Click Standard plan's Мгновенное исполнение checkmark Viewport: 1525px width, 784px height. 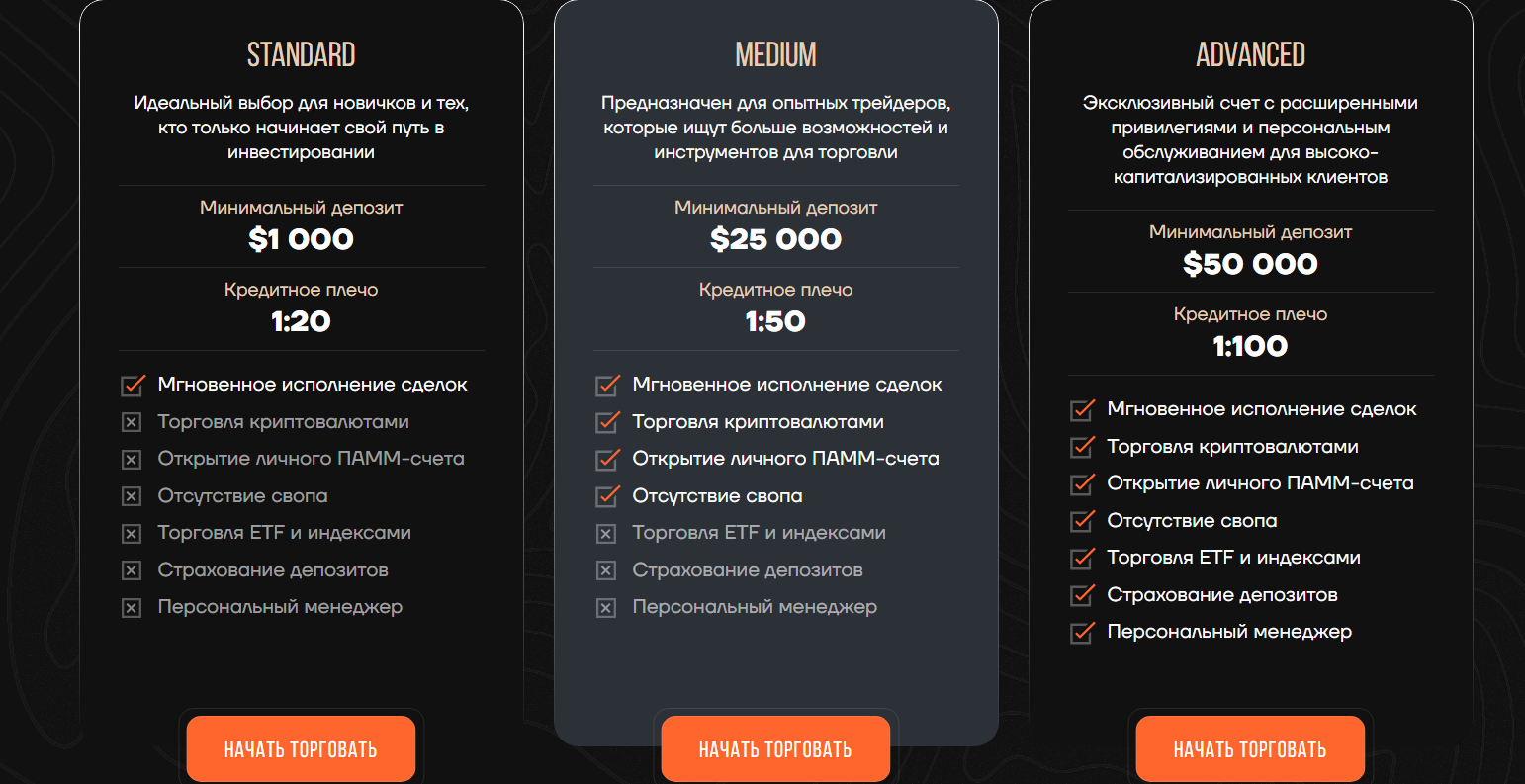(x=133, y=385)
